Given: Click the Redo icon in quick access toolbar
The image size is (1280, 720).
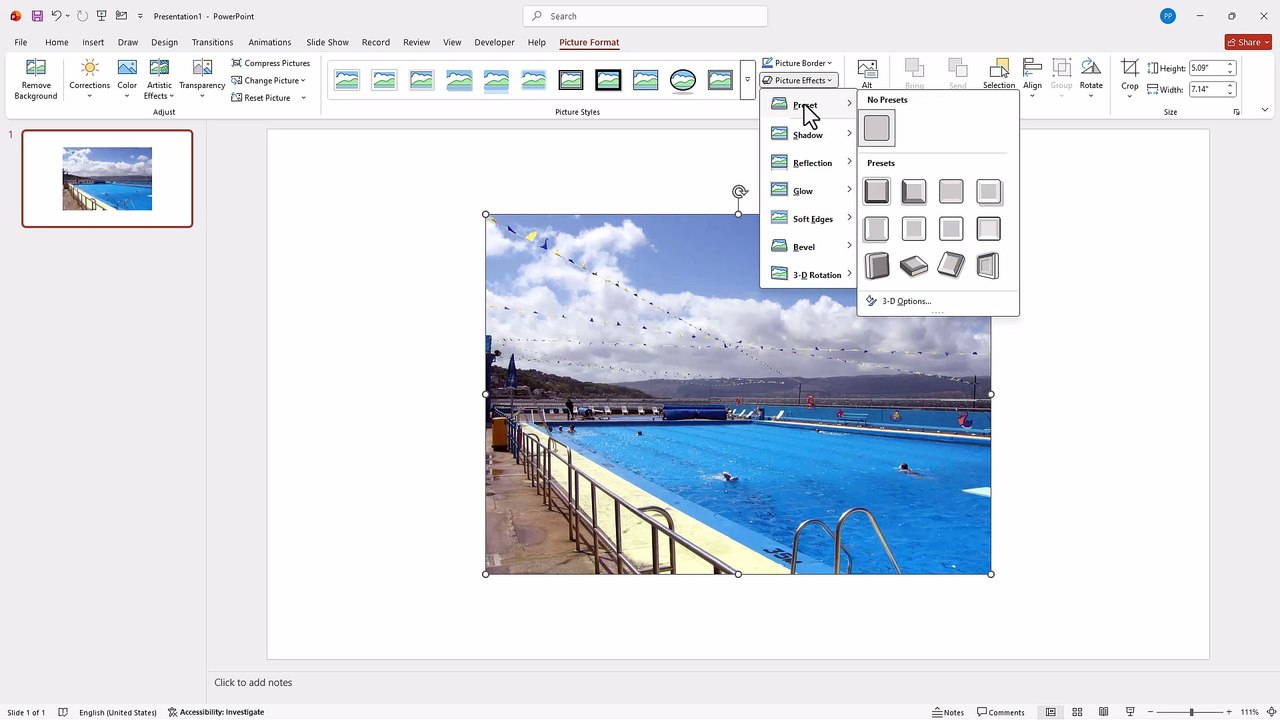Looking at the screenshot, I should [x=82, y=16].
